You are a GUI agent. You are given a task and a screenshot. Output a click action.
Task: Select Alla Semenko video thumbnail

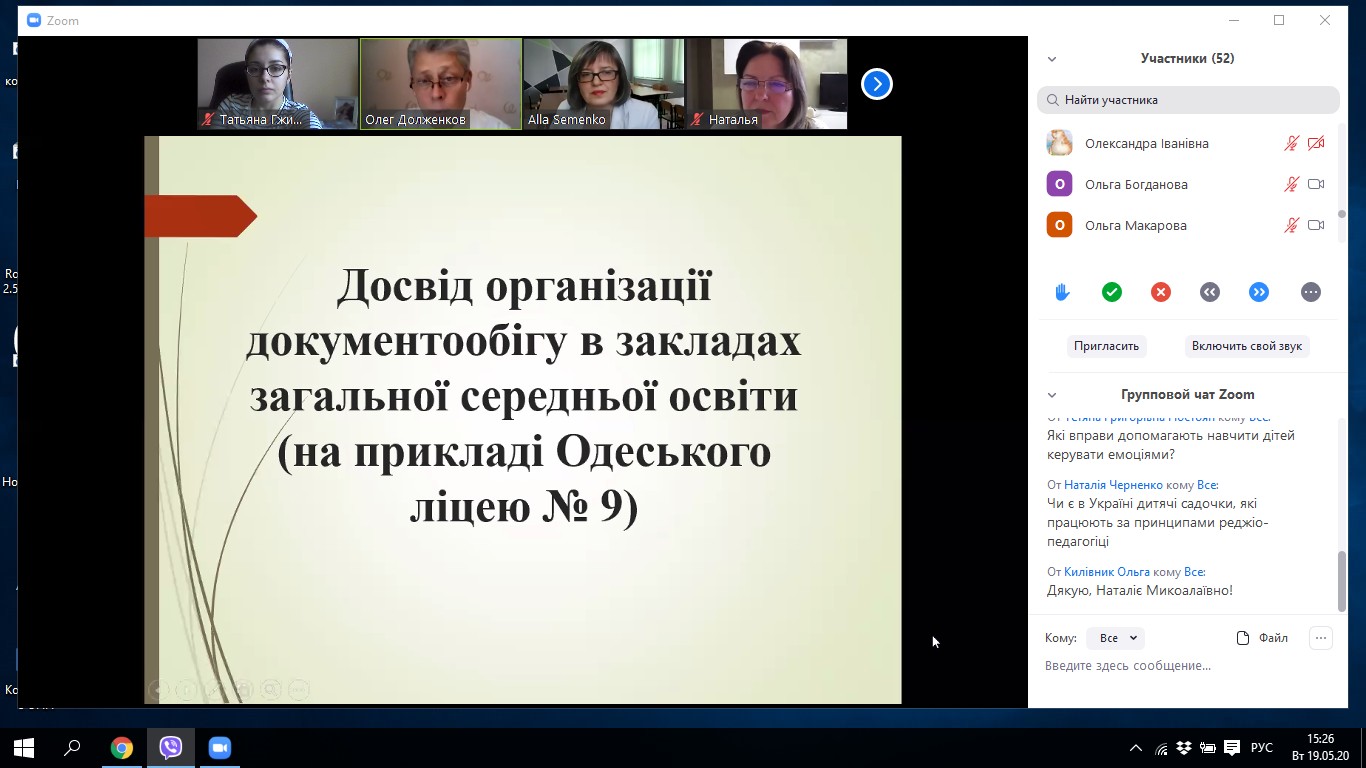click(x=604, y=84)
